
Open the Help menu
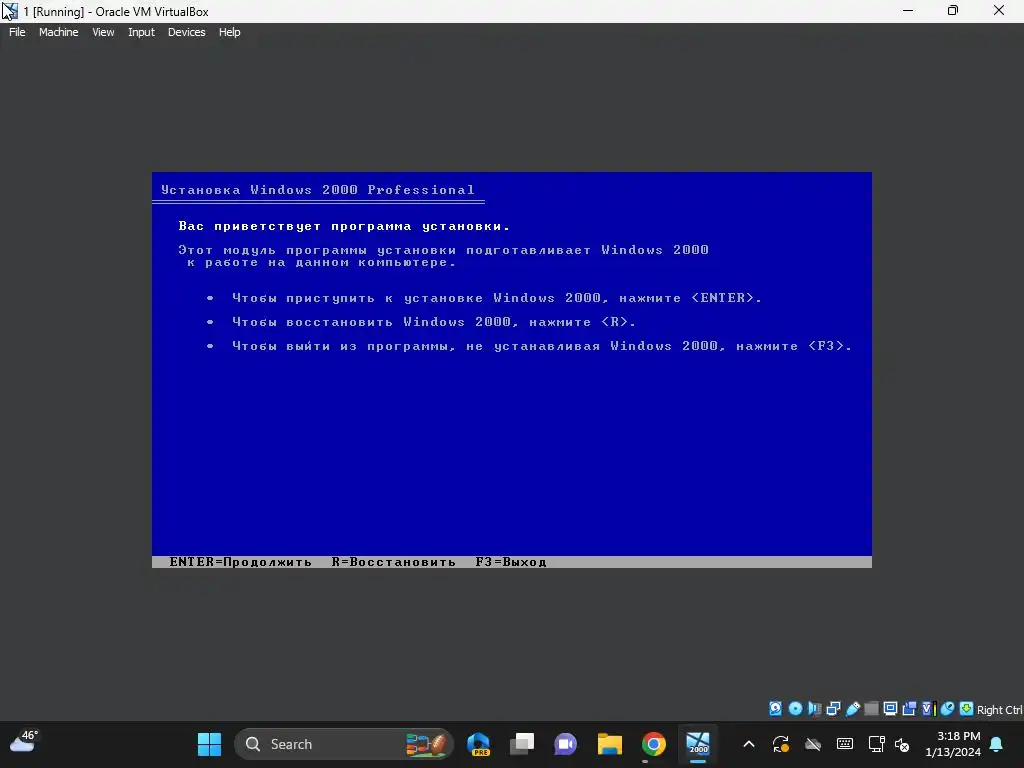pos(229,32)
